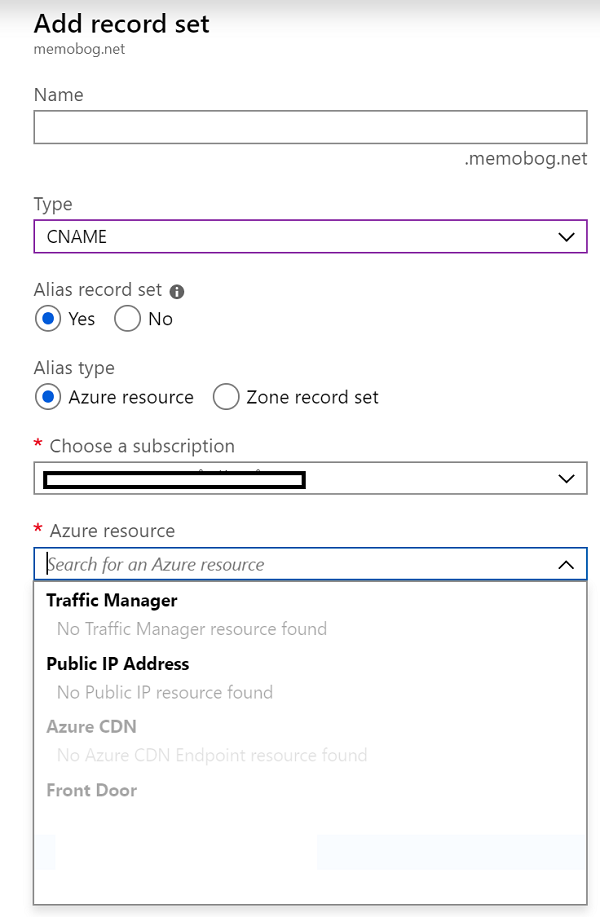
Task: Click into the Name text field
Action: [x=310, y=127]
